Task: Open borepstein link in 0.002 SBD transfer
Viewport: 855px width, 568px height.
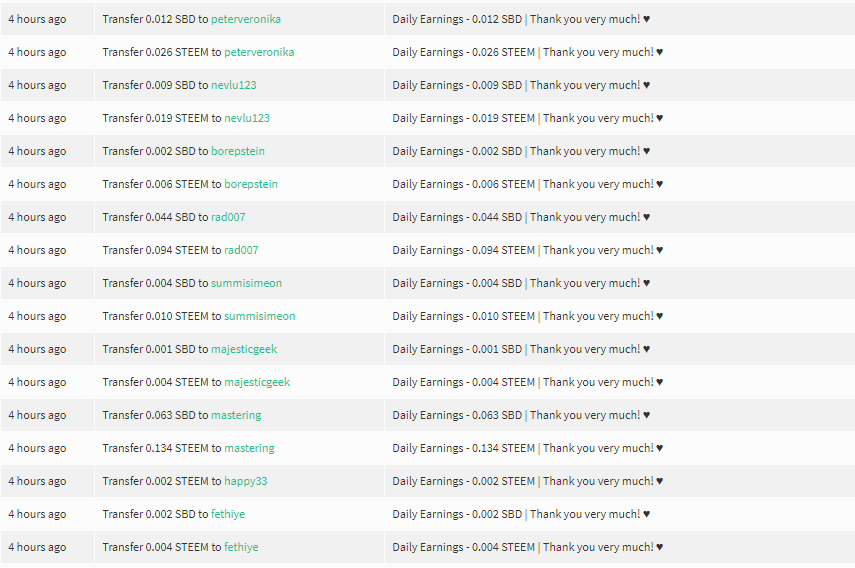Action: point(238,151)
